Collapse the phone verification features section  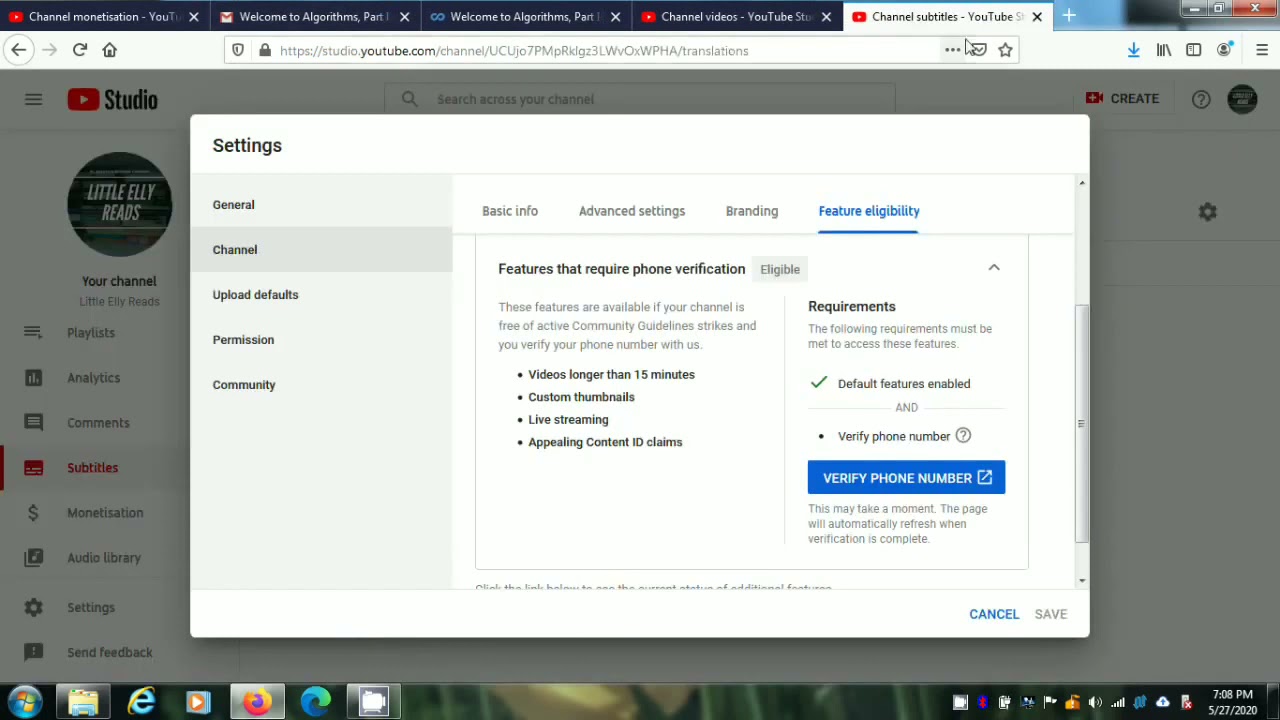(x=994, y=268)
